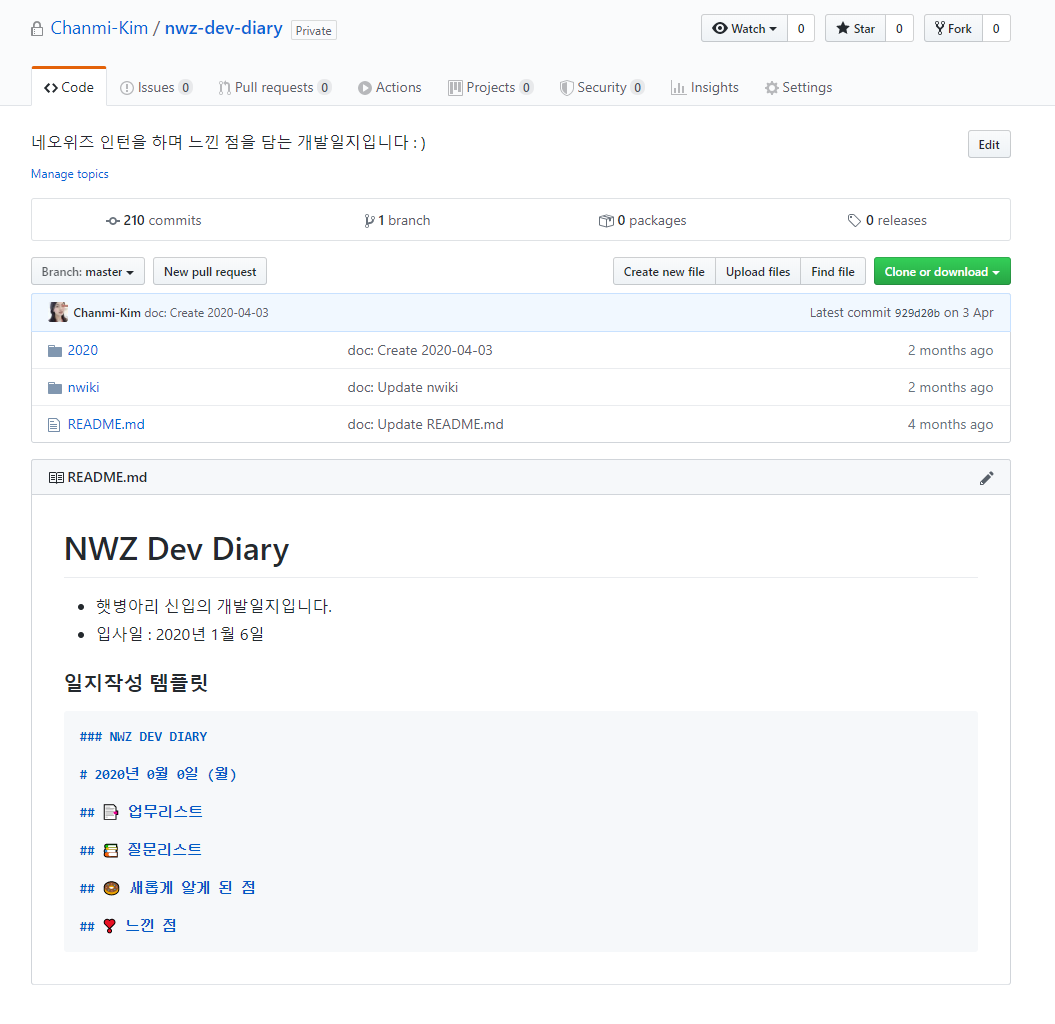
Task: Open the nwiki folder
Action: click(83, 388)
